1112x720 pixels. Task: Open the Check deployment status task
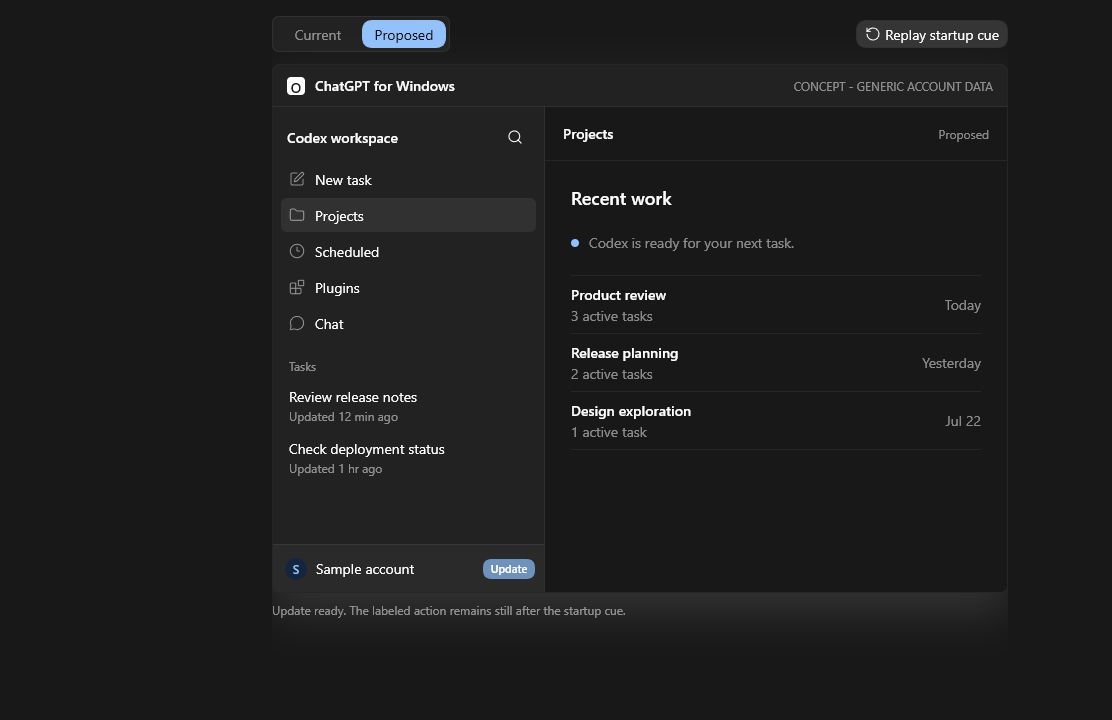(408, 458)
